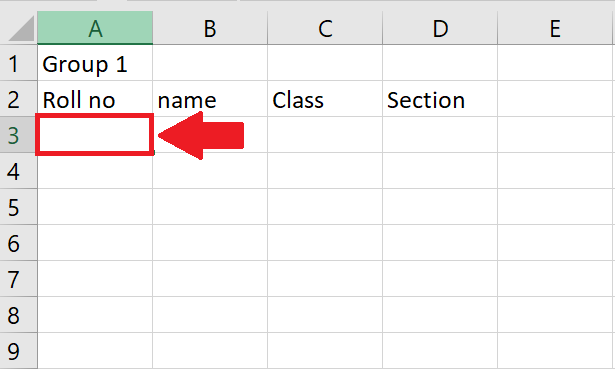Click the Select All corner triangle
Screen dimensions: 615x369
point(21,29)
